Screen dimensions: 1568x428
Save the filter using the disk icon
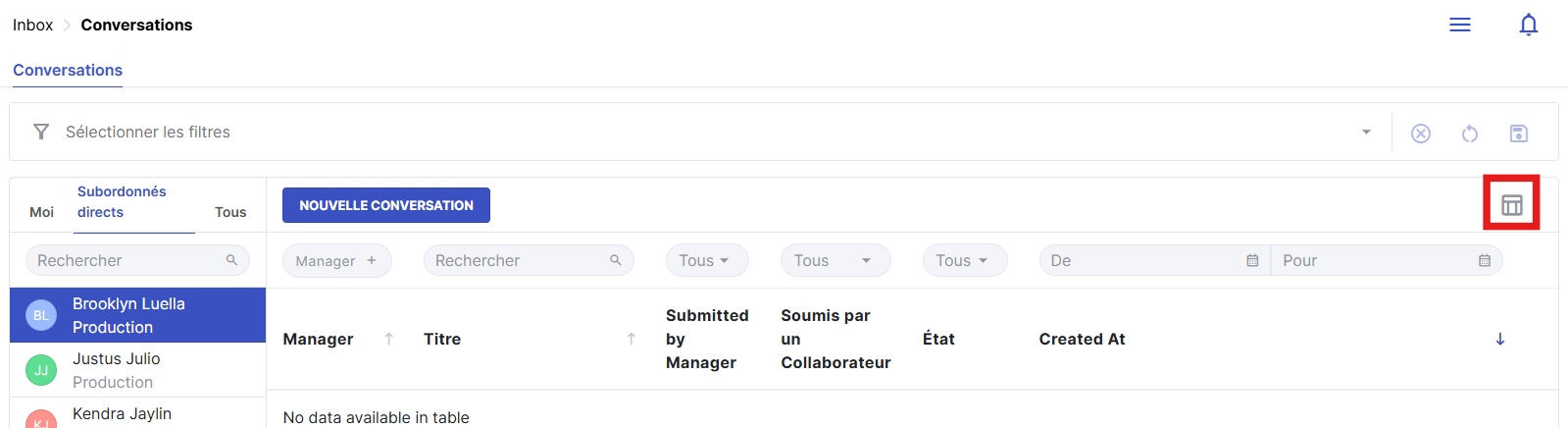pyautogui.click(x=1518, y=134)
